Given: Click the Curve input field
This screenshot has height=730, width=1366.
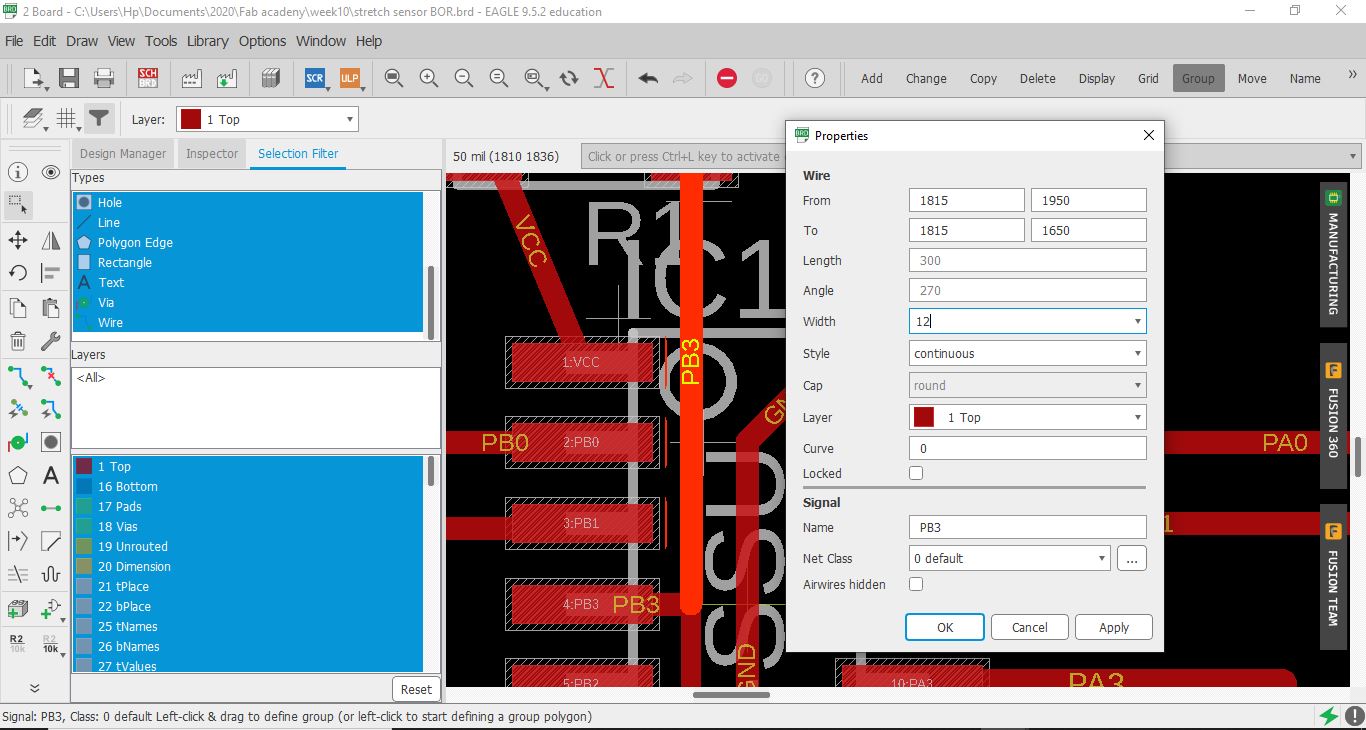Looking at the screenshot, I should tap(1028, 448).
